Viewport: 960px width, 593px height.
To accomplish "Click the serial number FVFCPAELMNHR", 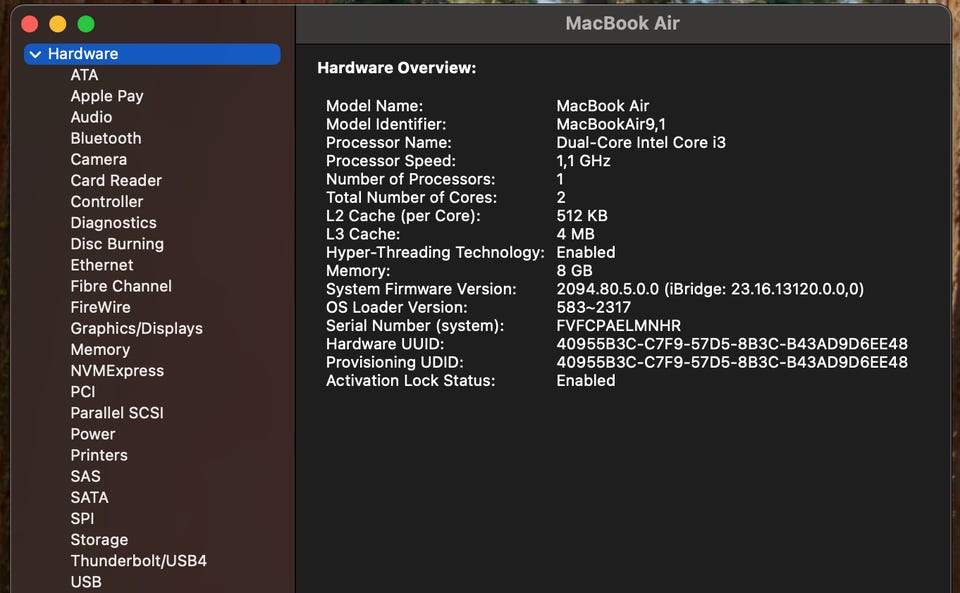I will coord(618,326).
